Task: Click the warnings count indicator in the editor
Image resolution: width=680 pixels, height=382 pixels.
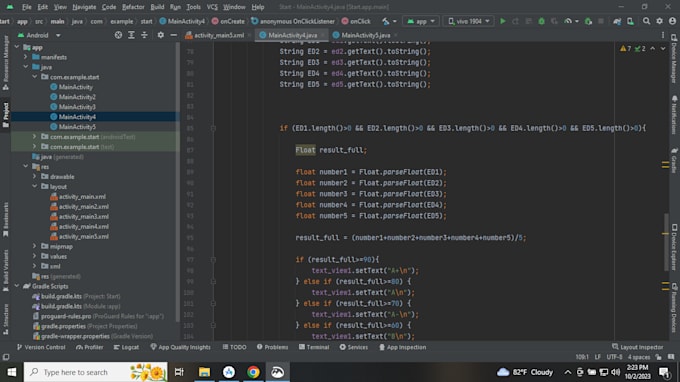Action: (626, 49)
